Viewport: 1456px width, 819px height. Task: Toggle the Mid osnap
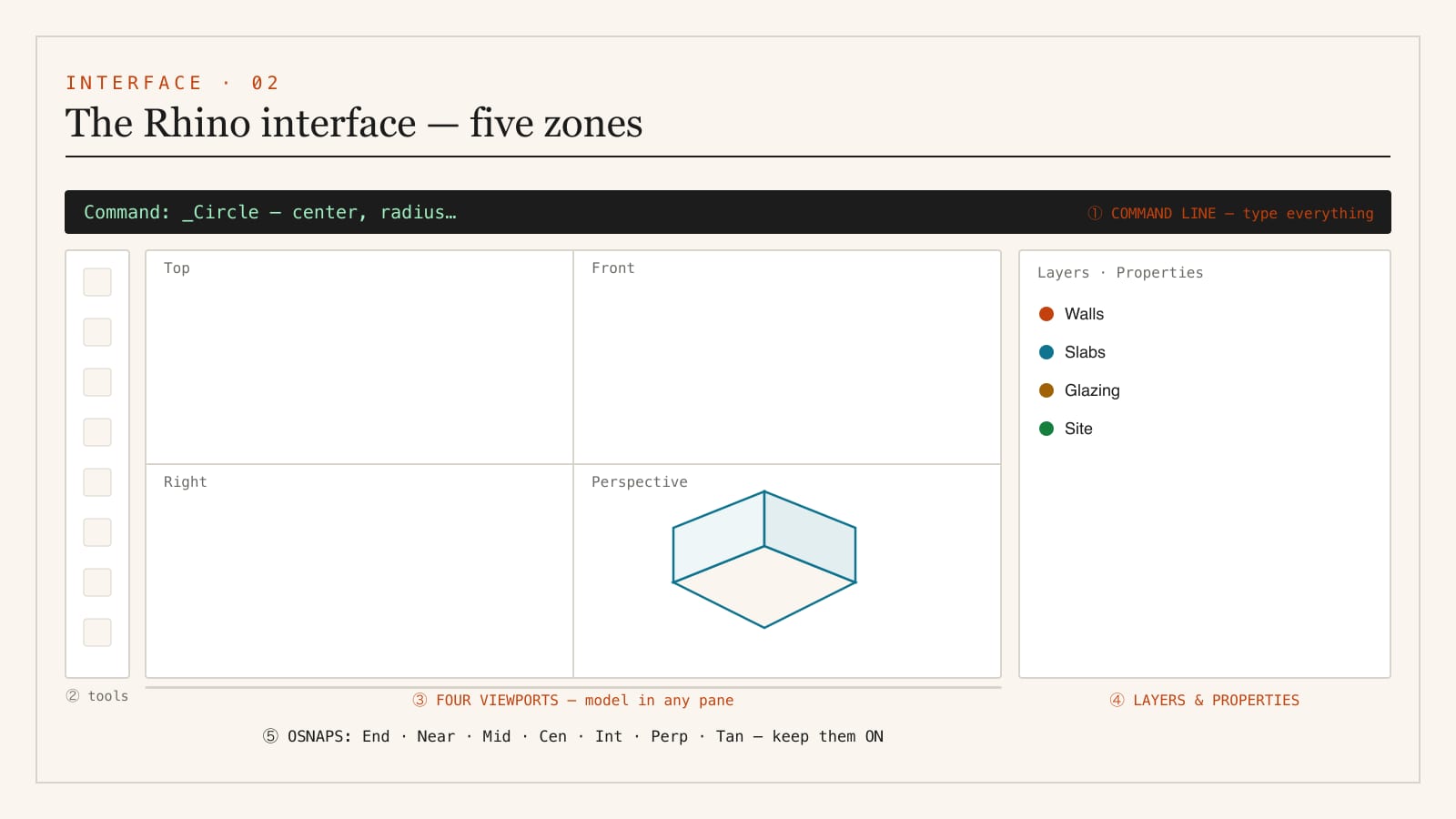(x=496, y=736)
